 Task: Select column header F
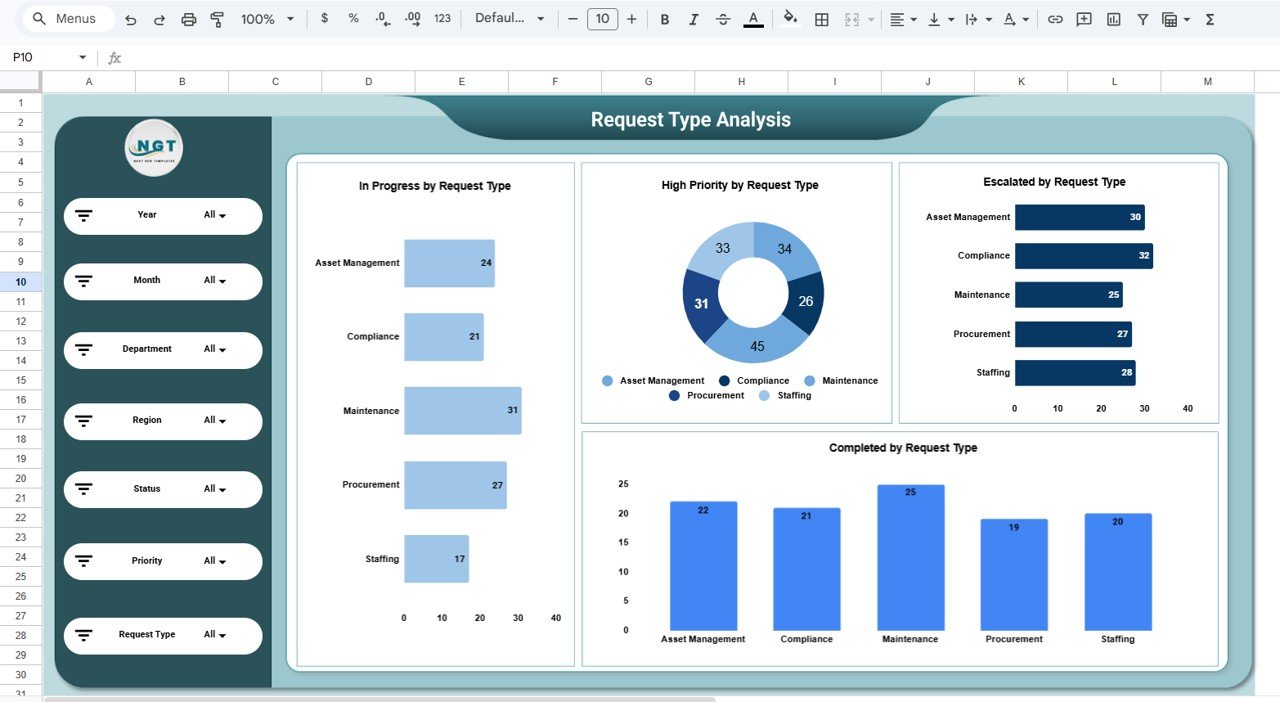[555, 82]
